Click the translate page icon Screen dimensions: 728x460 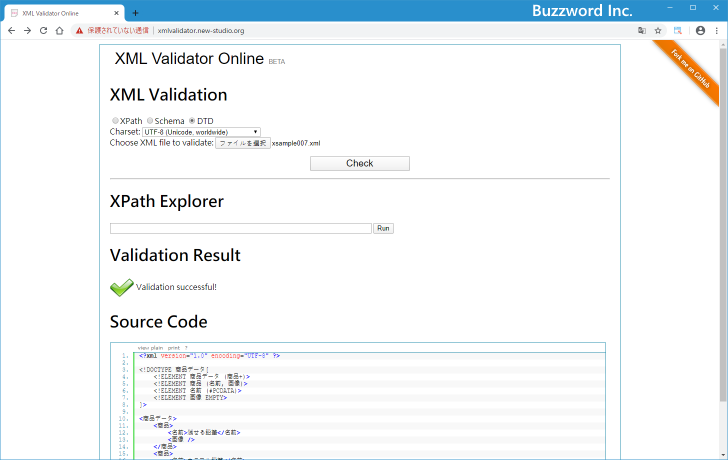coord(641,31)
